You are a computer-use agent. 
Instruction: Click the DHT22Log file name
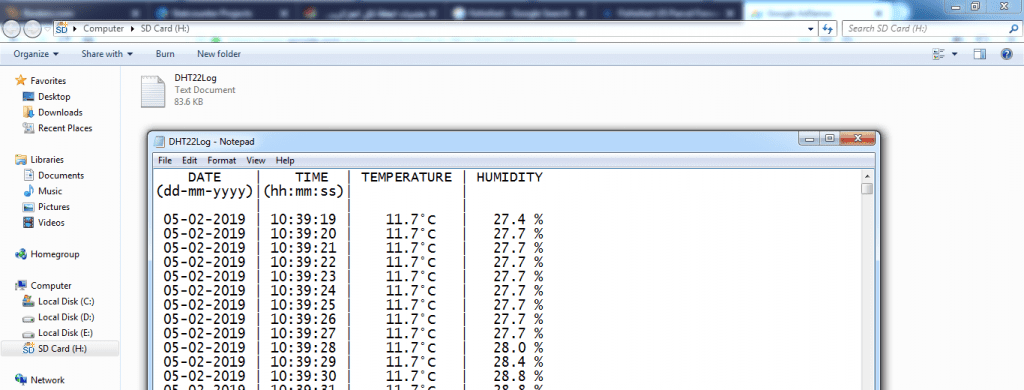195,78
